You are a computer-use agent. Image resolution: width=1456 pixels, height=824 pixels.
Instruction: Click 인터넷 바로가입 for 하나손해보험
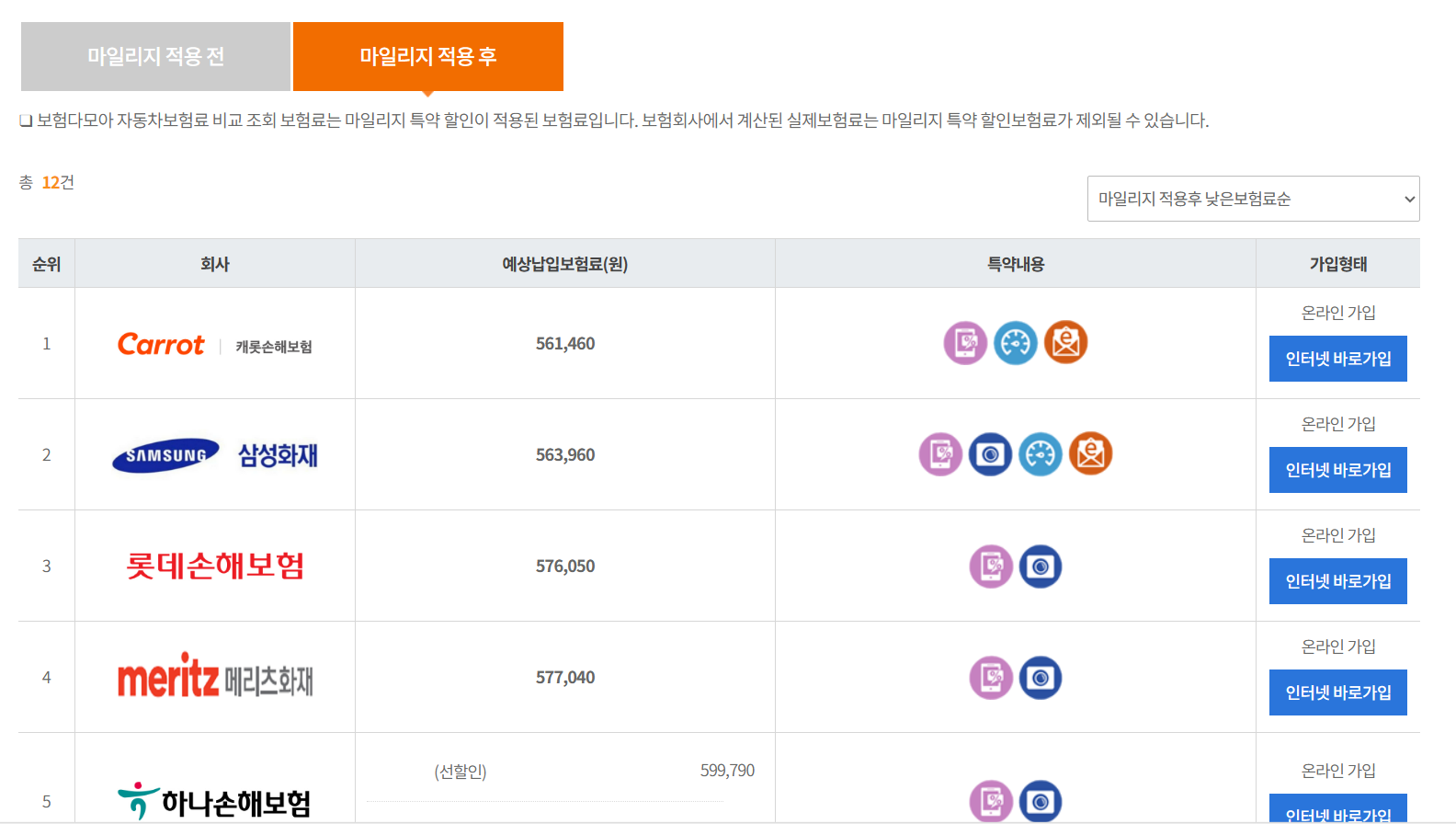[x=1338, y=808]
